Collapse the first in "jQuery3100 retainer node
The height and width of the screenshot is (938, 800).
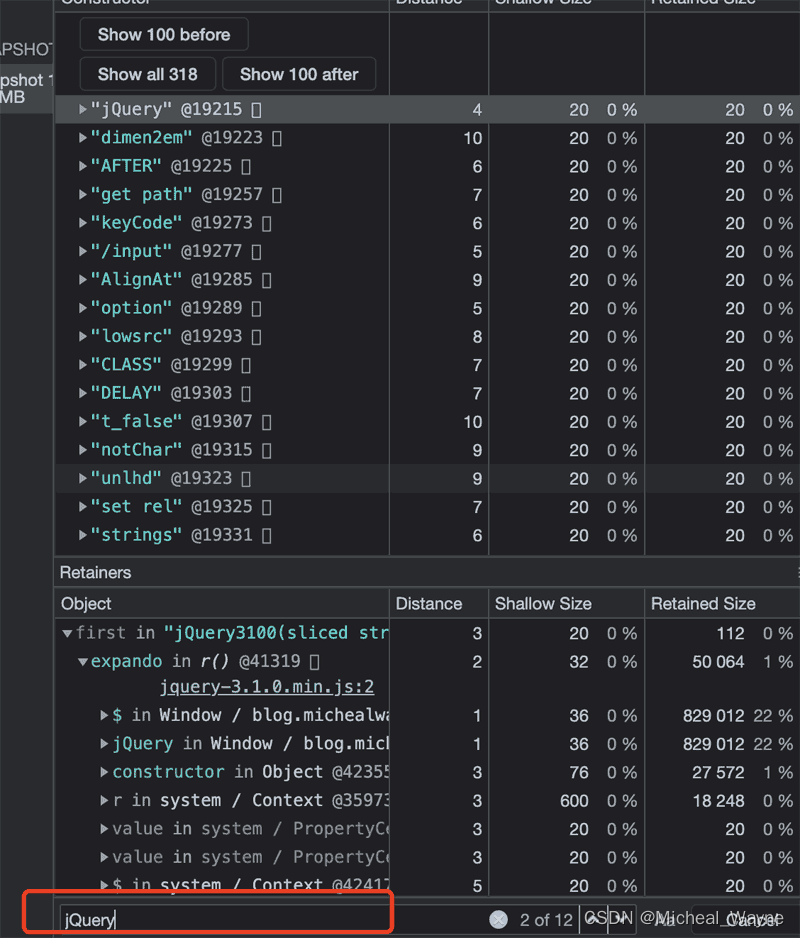67,633
